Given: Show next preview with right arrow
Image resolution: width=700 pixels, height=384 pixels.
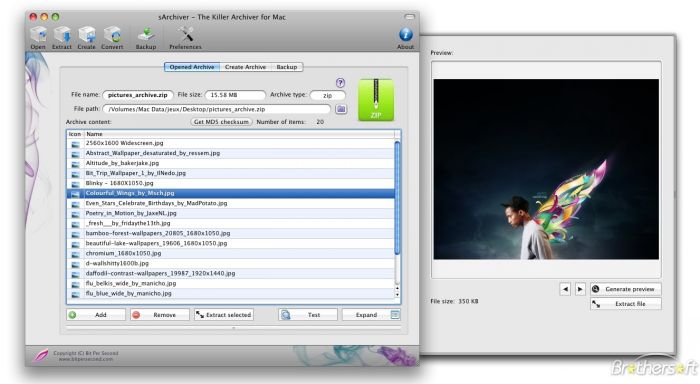Looking at the screenshot, I should pos(579,289).
